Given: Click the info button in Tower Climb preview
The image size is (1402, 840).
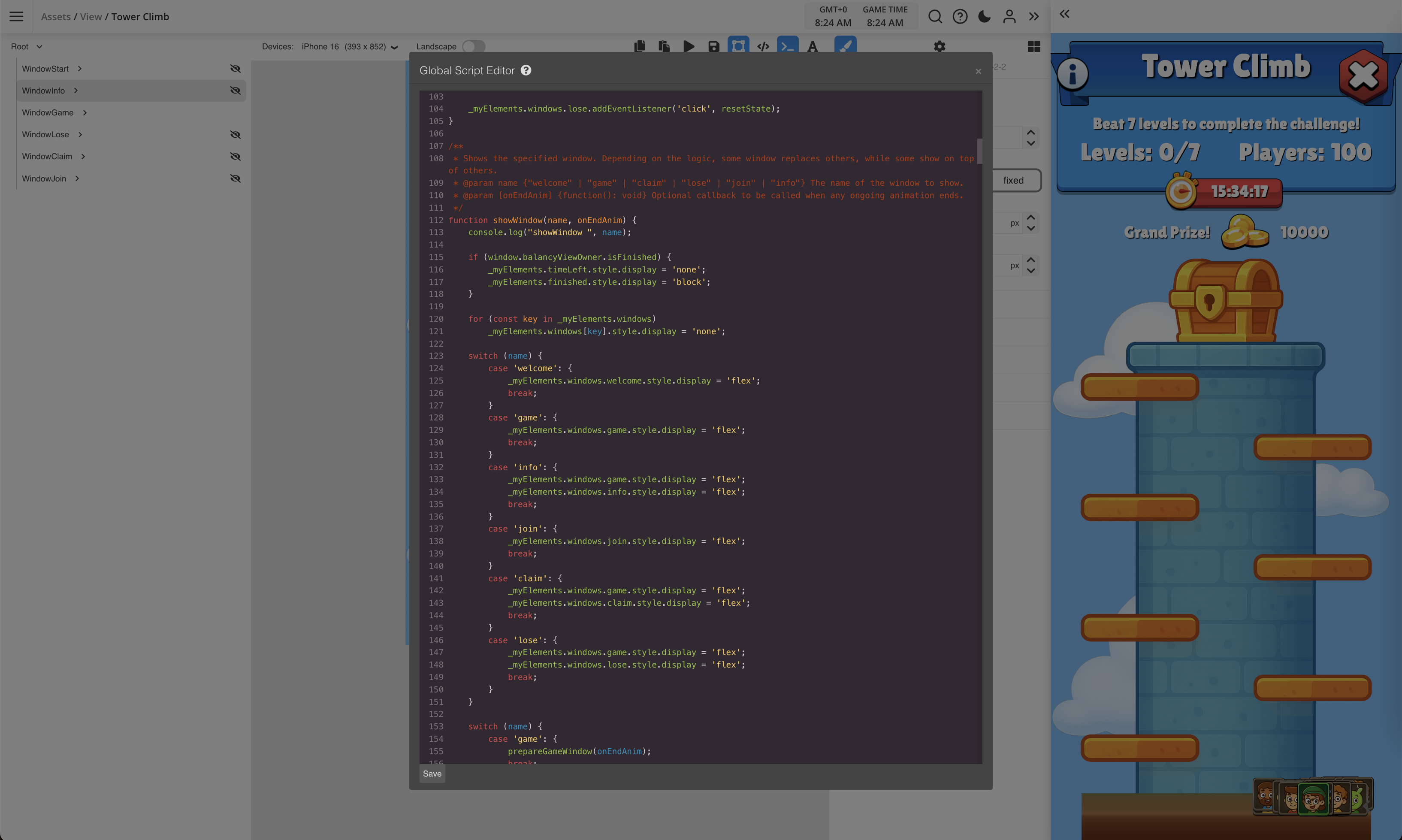Looking at the screenshot, I should pyautogui.click(x=1073, y=74).
